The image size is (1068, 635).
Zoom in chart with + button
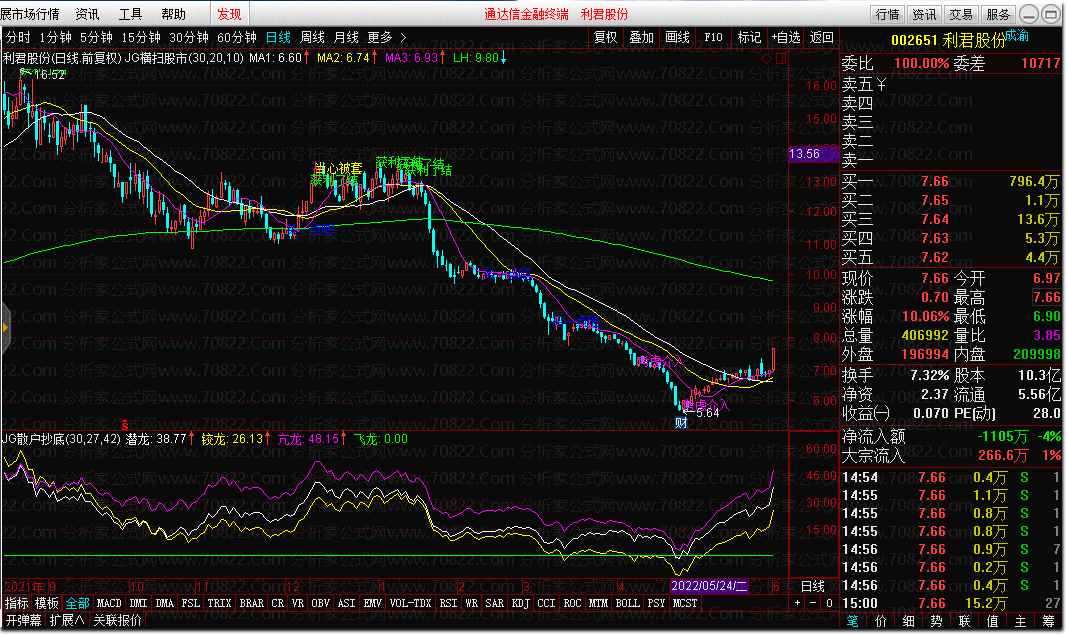click(x=797, y=603)
